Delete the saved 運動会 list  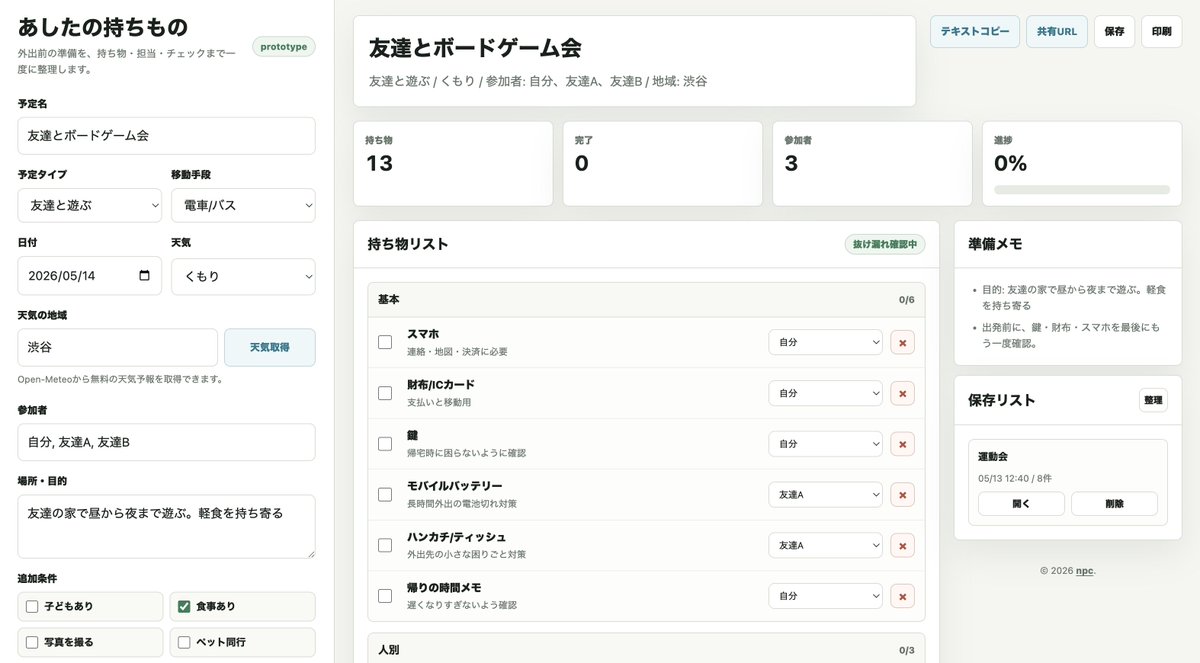[1114, 504]
